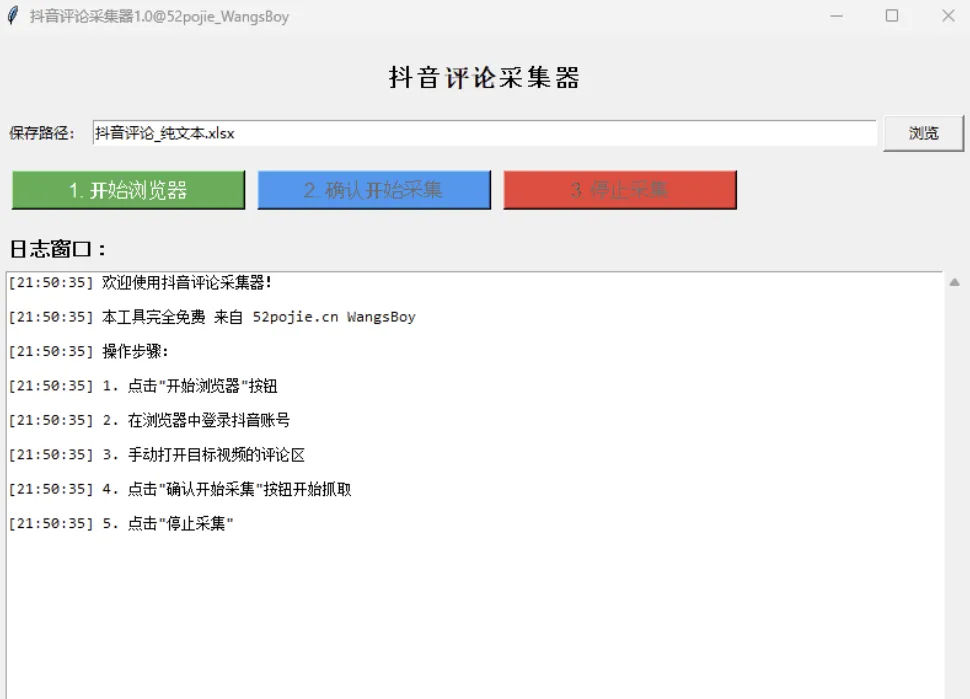The width and height of the screenshot is (970, 699).
Task: Minimize the 抖音评论采集器 window
Action: point(836,16)
